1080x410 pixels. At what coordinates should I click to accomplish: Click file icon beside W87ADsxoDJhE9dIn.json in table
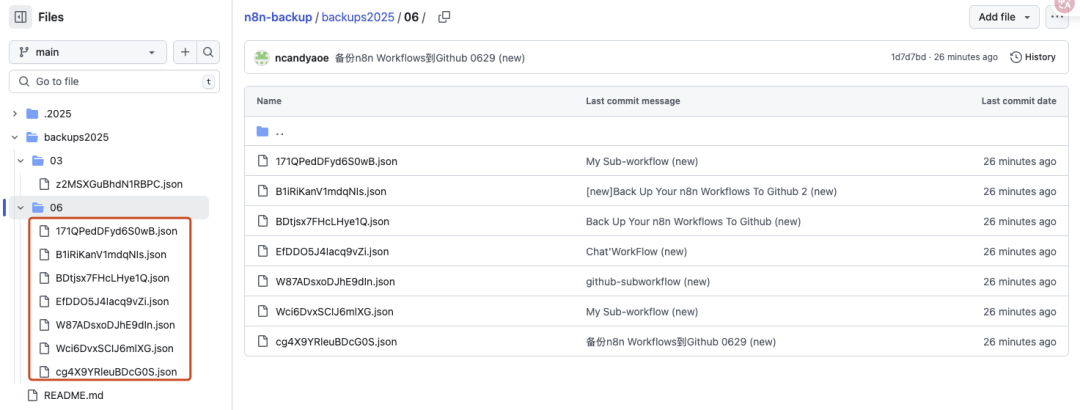point(262,281)
